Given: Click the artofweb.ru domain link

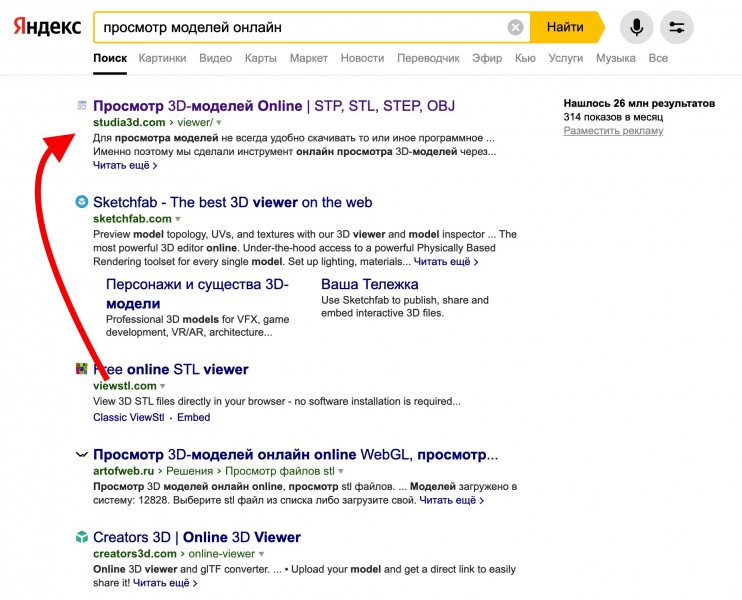Looking at the screenshot, I should [x=124, y=471].
